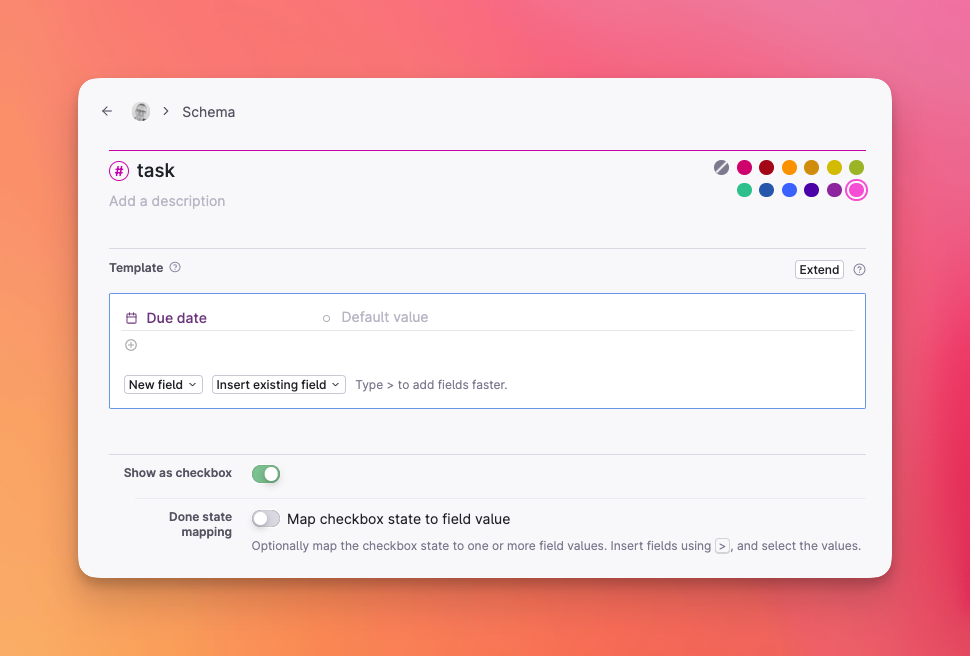Screen dimensions: 970x656
Task: Click the Extend button
Action: pos(819,270)
